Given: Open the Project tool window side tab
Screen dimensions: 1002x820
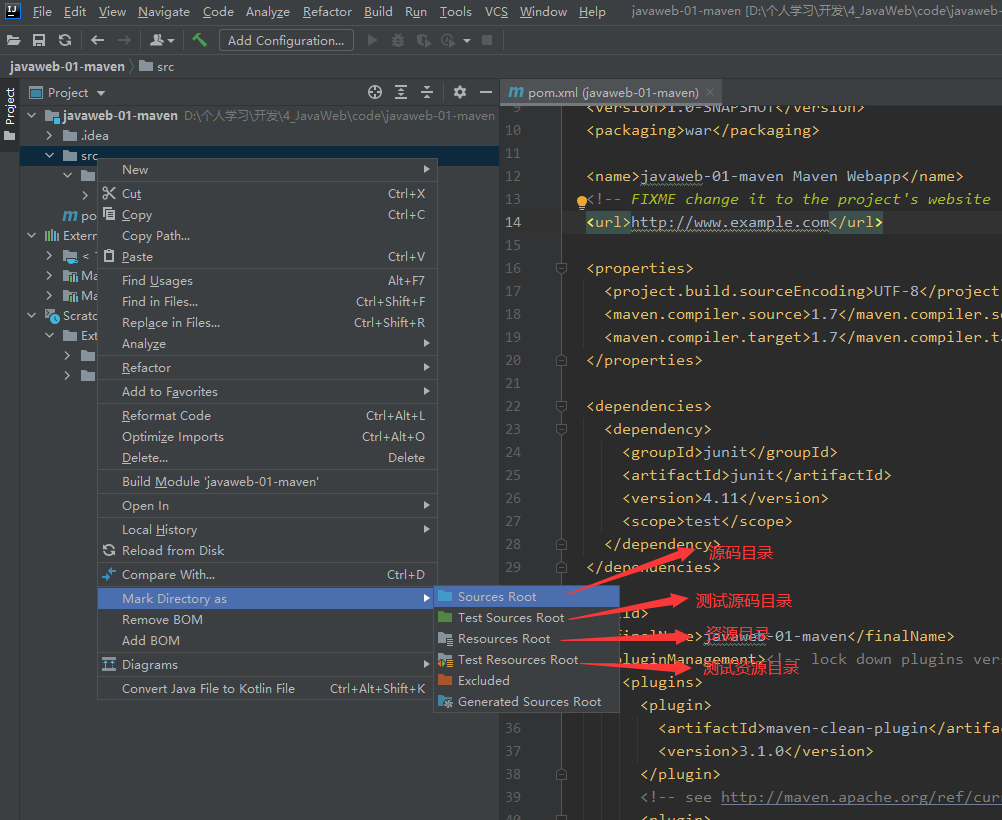Looking at the screenshot, I should [x=10, y=114].
